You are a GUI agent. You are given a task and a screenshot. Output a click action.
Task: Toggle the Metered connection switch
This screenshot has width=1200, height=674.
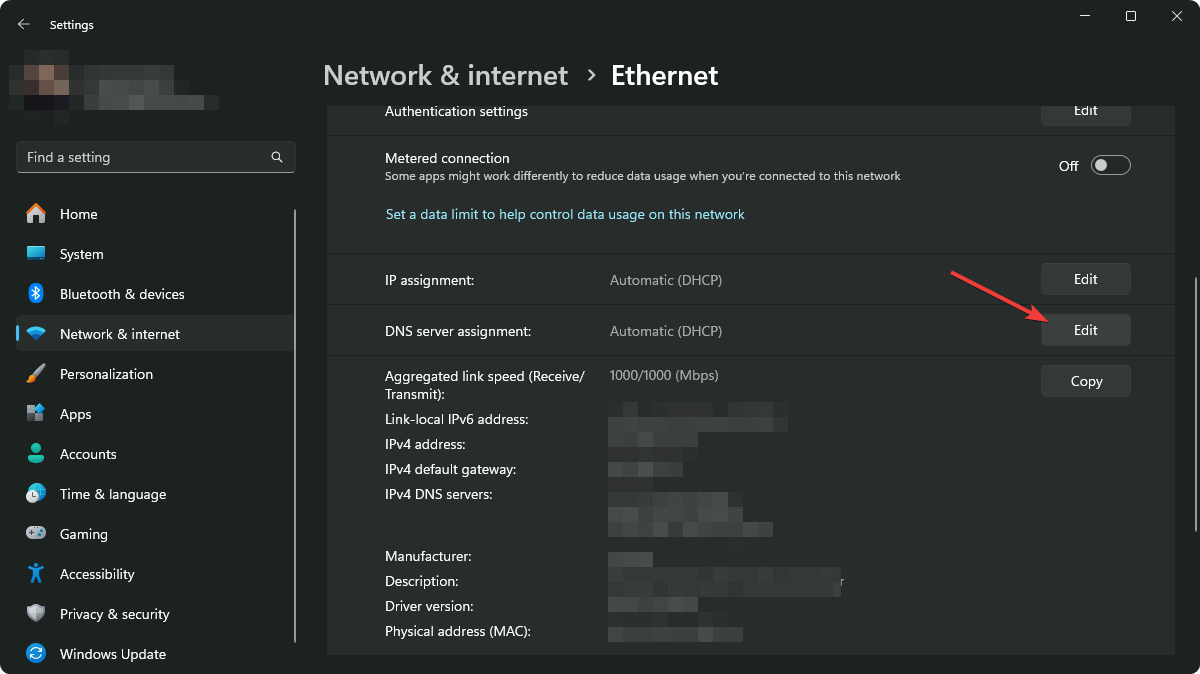click(x=1110, y=166)
